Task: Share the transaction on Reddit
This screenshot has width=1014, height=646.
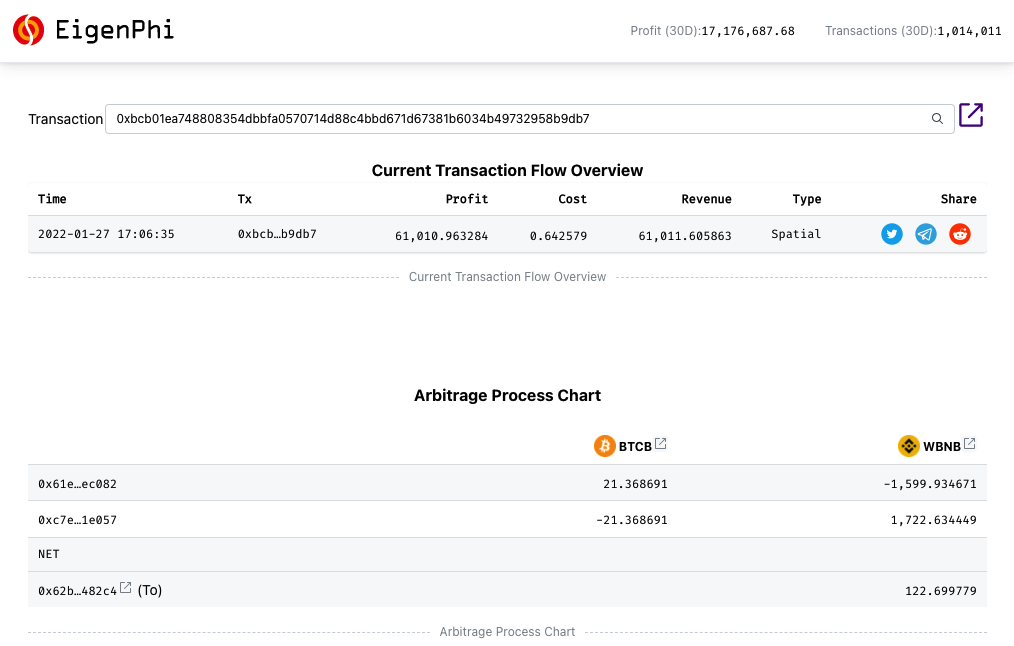Action: (x=959, y=233)
